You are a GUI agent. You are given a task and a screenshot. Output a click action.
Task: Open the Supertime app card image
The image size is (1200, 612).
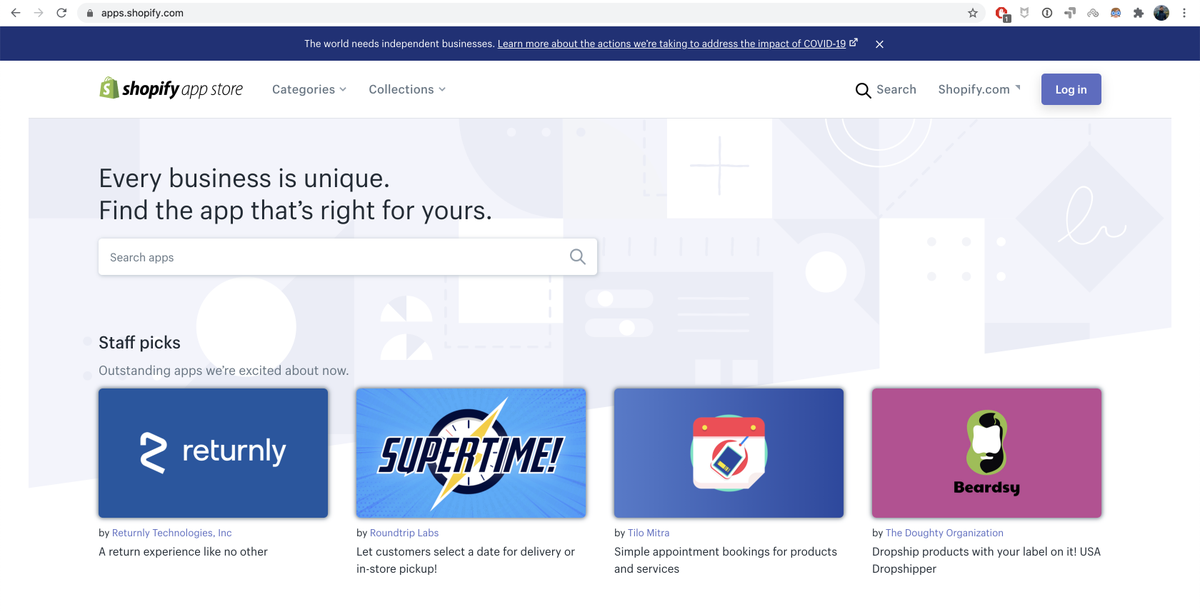pos(471,453)
